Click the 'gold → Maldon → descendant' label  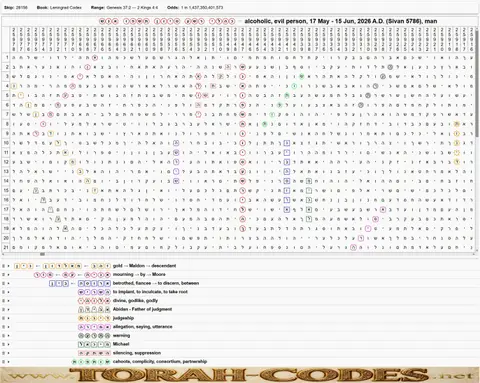(144, 266)
